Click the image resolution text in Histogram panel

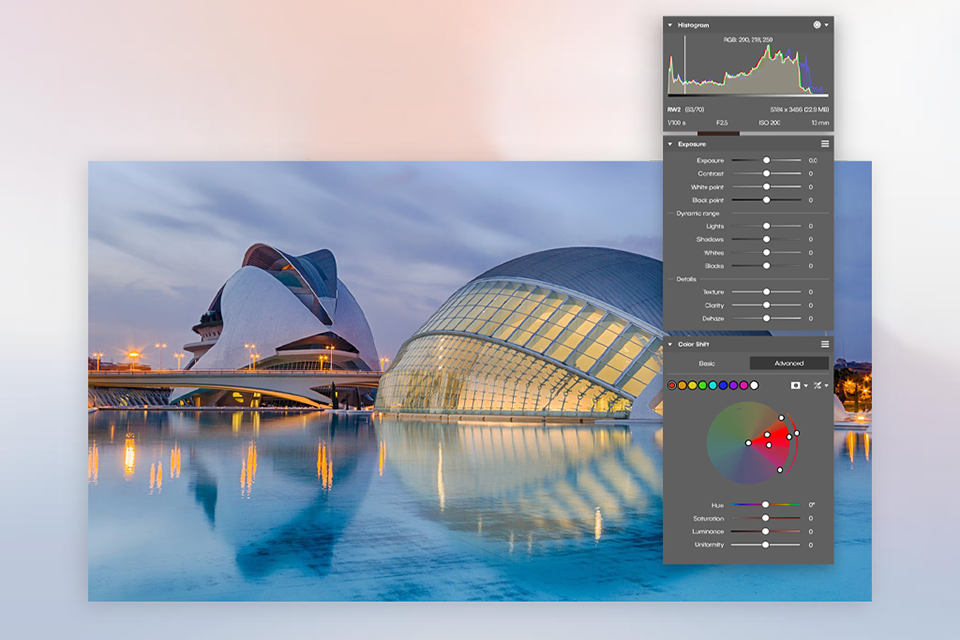800,110
